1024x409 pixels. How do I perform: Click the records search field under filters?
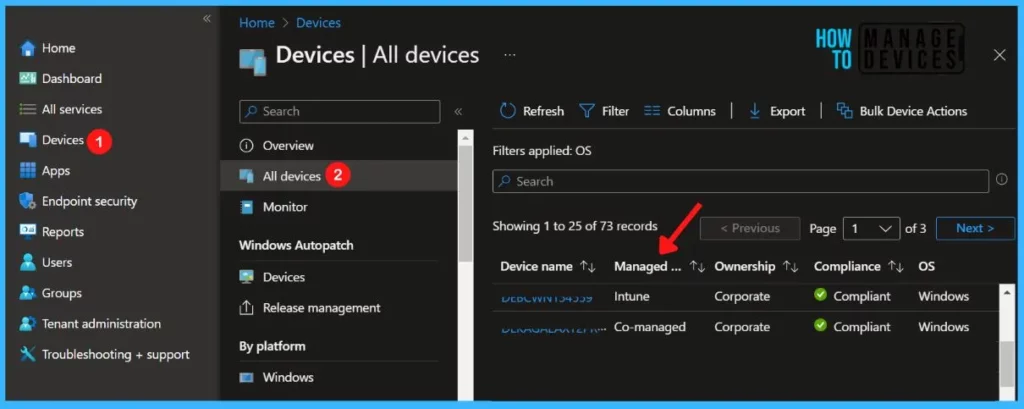(741, 181)
